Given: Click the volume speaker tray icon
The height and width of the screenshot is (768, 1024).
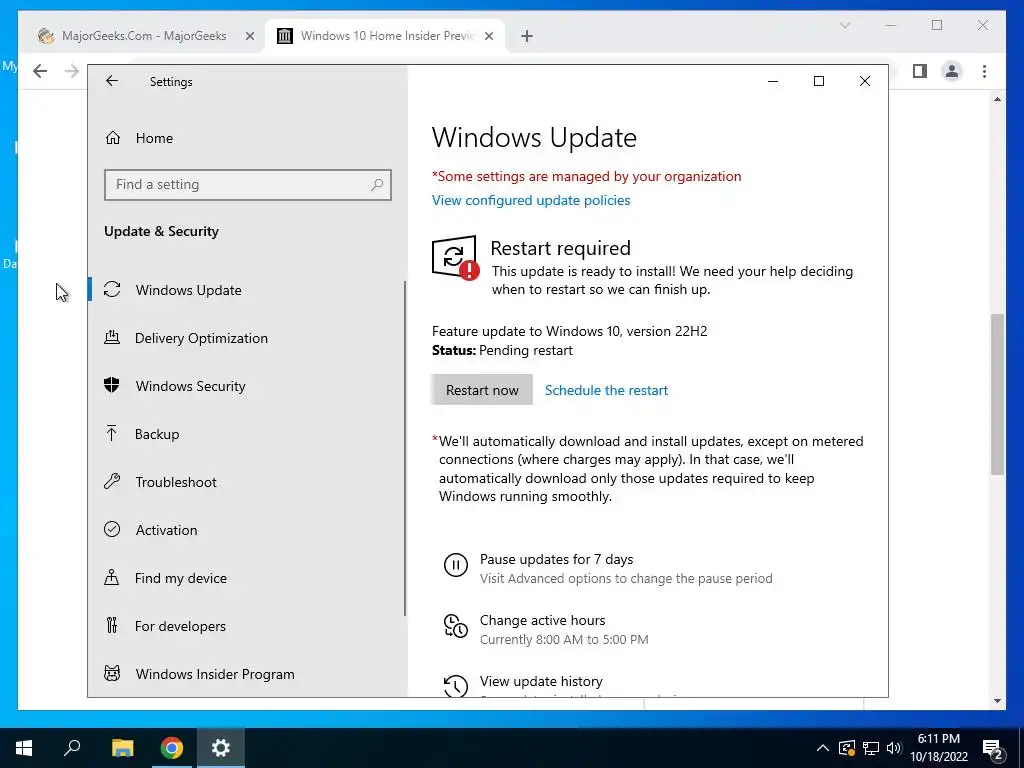Looking at the screenshot, I should (x=894, y=748).
